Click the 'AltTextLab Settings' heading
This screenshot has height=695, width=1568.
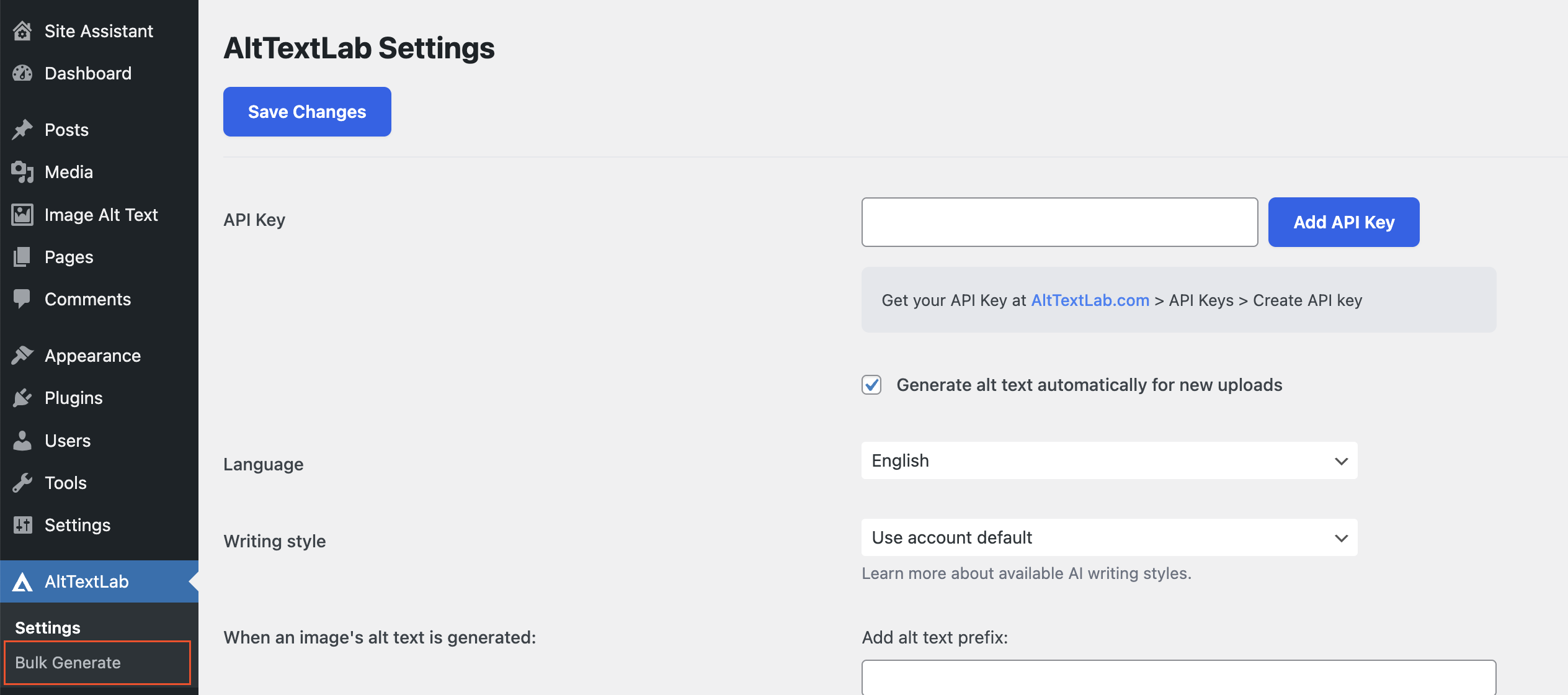(x=359, y=48)
